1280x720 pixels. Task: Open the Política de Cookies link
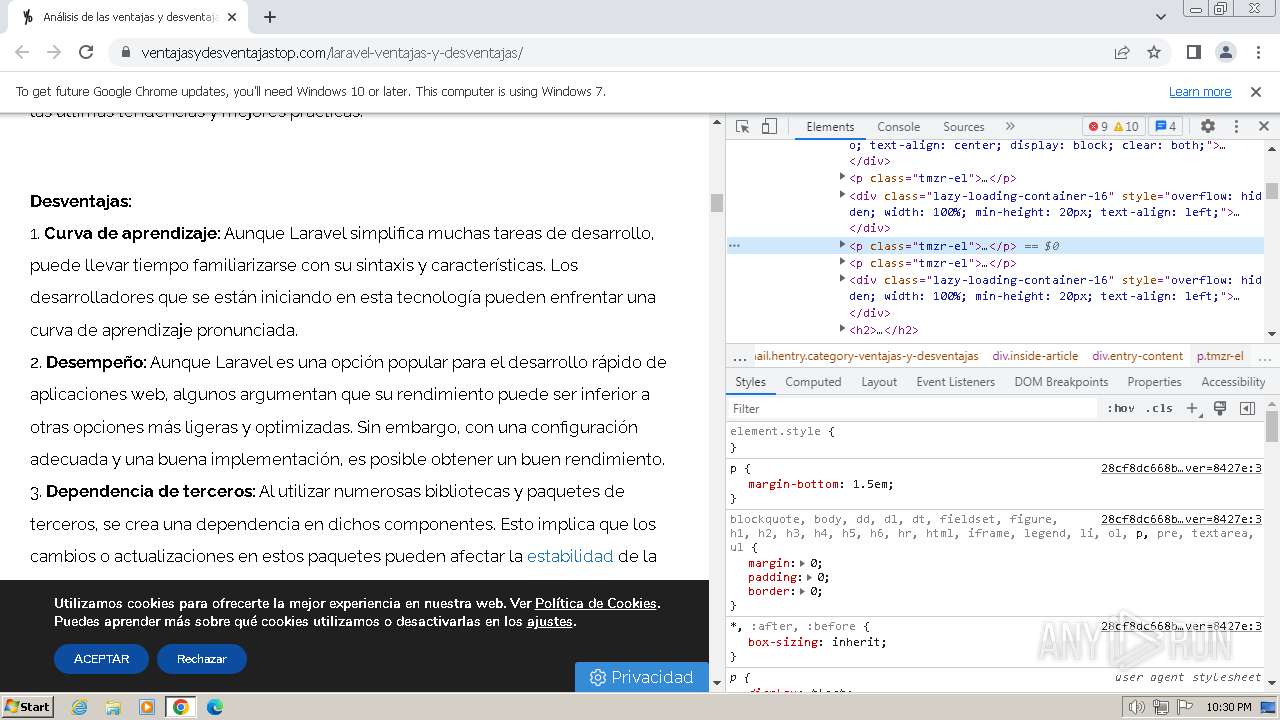pos(595,603)
